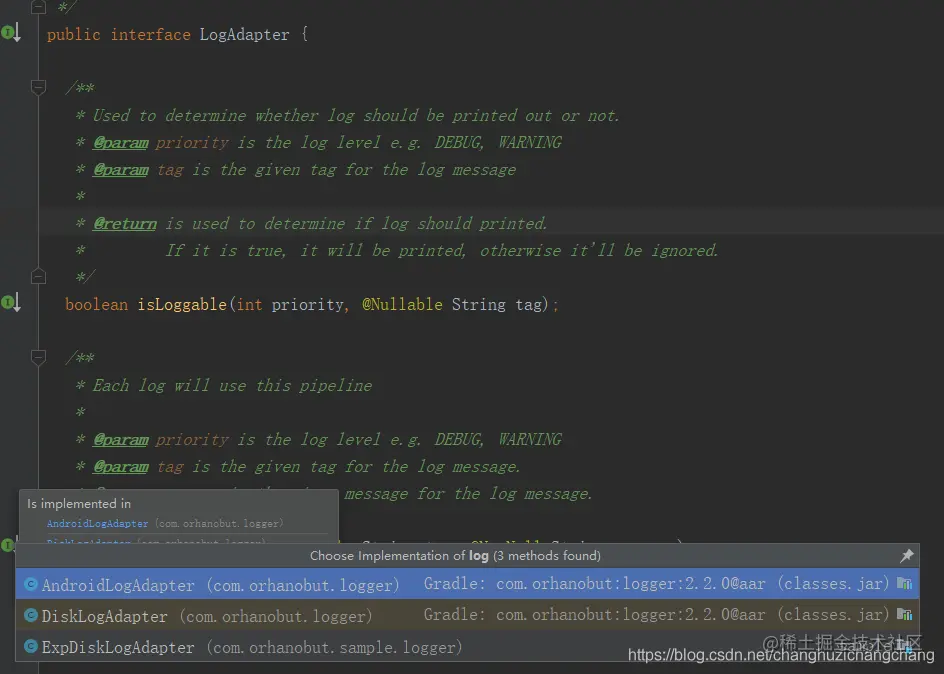Collapse the Javadoc starting 'Used to determine'
The width and height of the screenshot is (944, 674).
(39, 88)
